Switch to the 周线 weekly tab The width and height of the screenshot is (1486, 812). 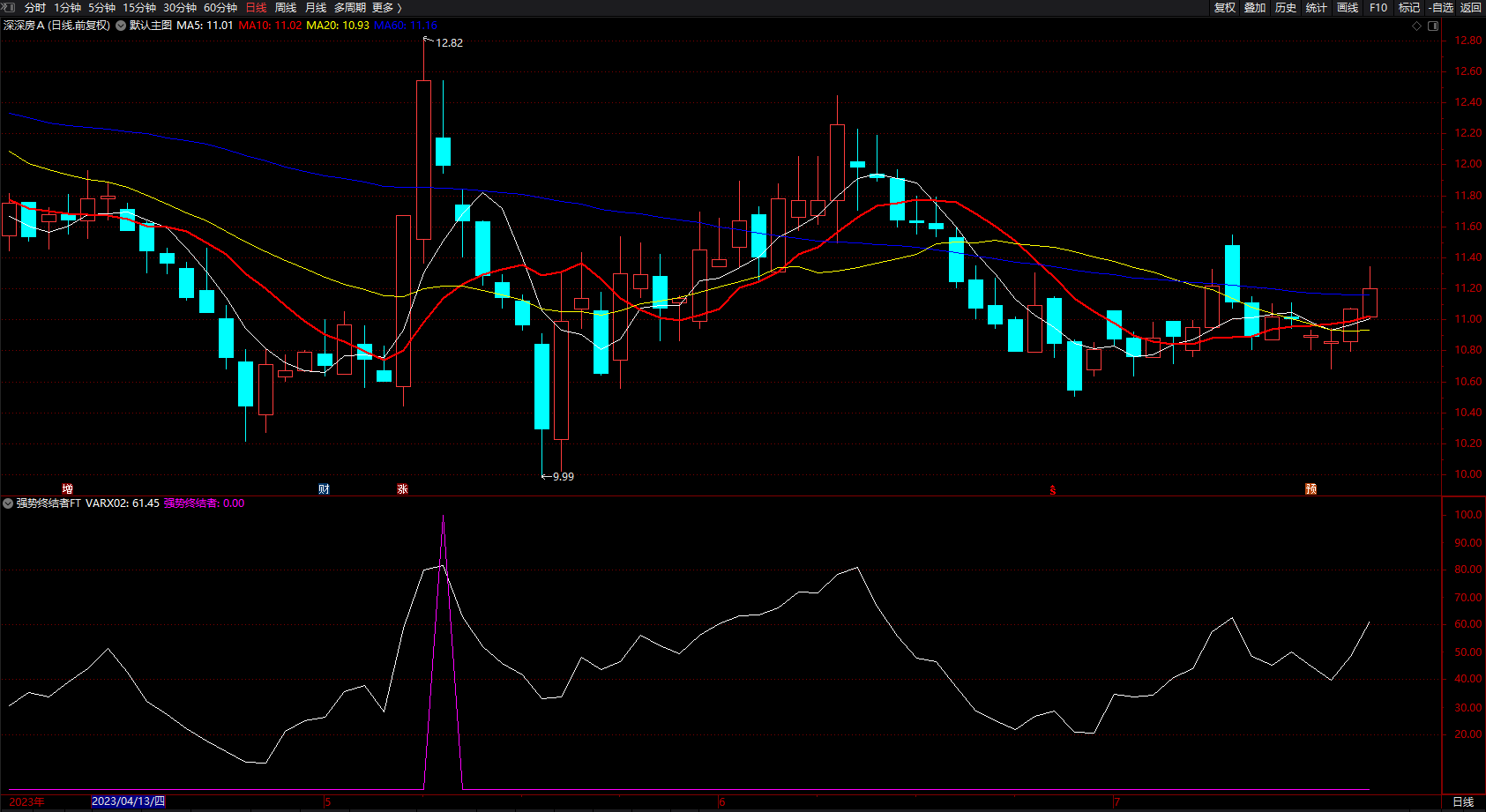coord(286,8)
